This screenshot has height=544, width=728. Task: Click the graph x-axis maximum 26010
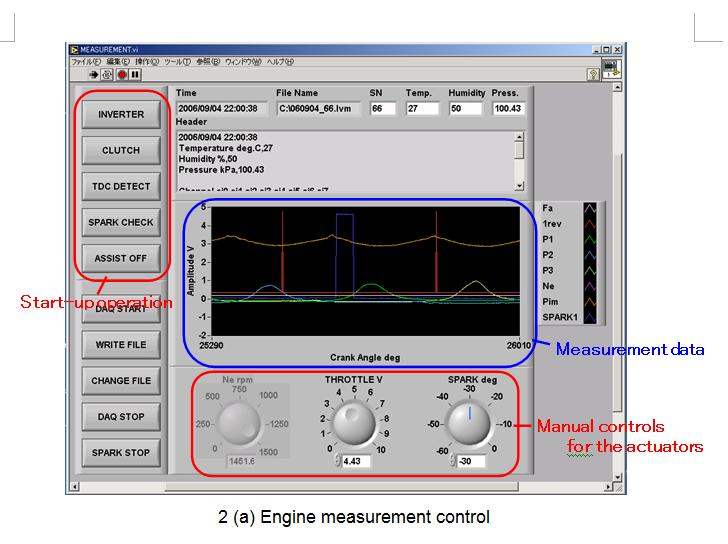coord(519,346)
